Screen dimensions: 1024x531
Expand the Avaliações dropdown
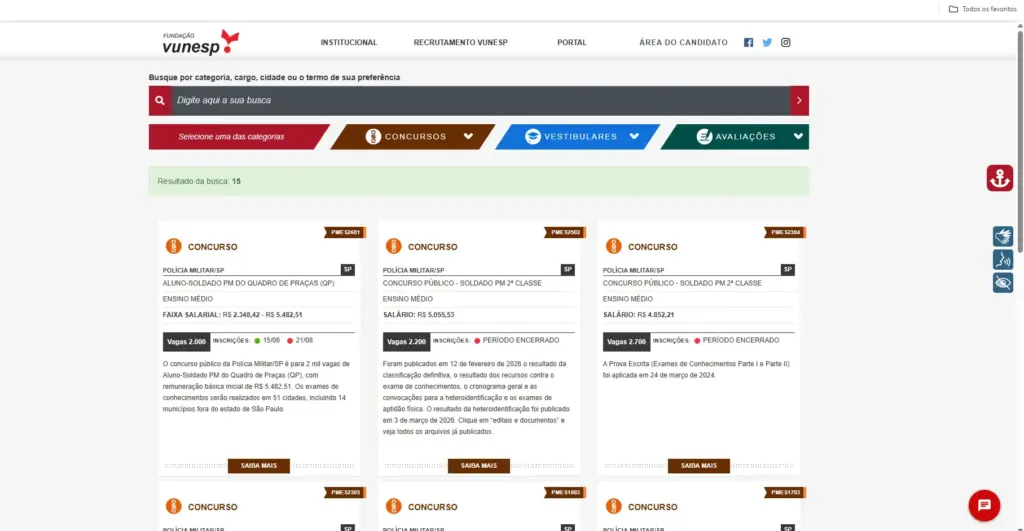(x=798, y=137)
